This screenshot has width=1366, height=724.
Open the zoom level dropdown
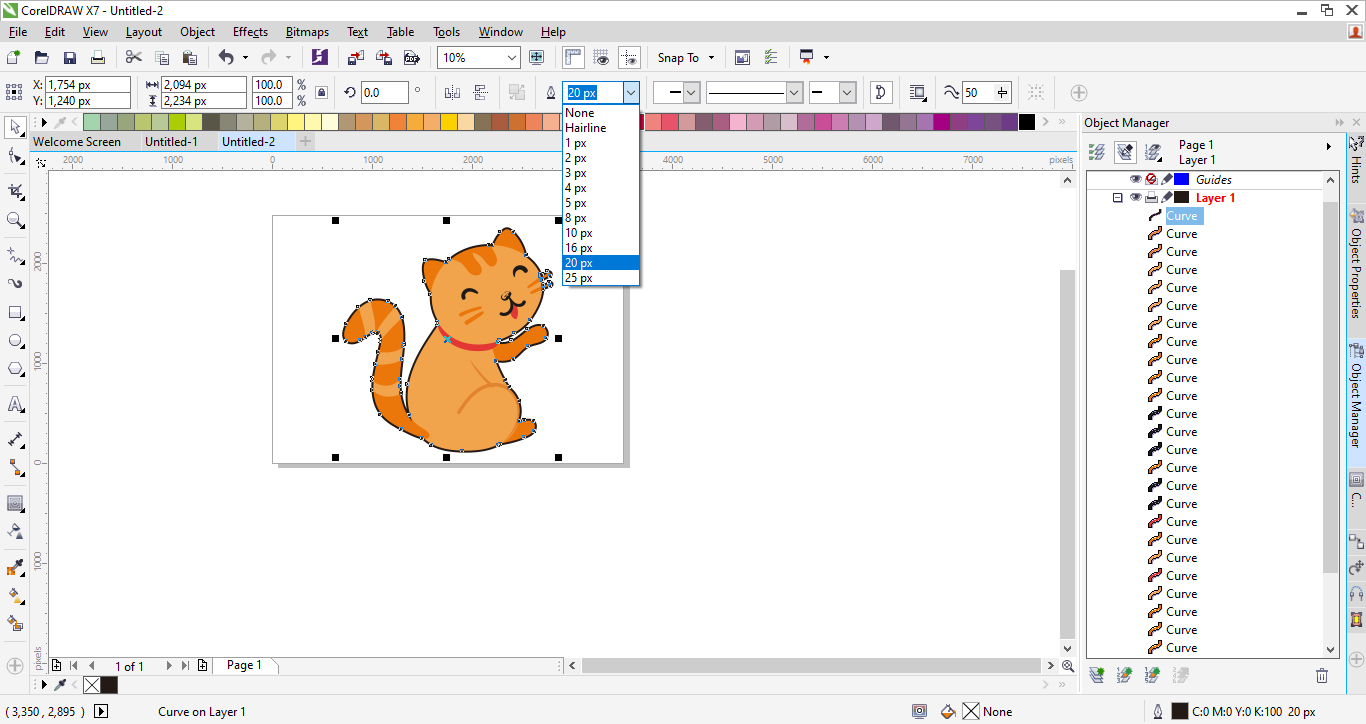pyautogui.click(x=512, y=57)
